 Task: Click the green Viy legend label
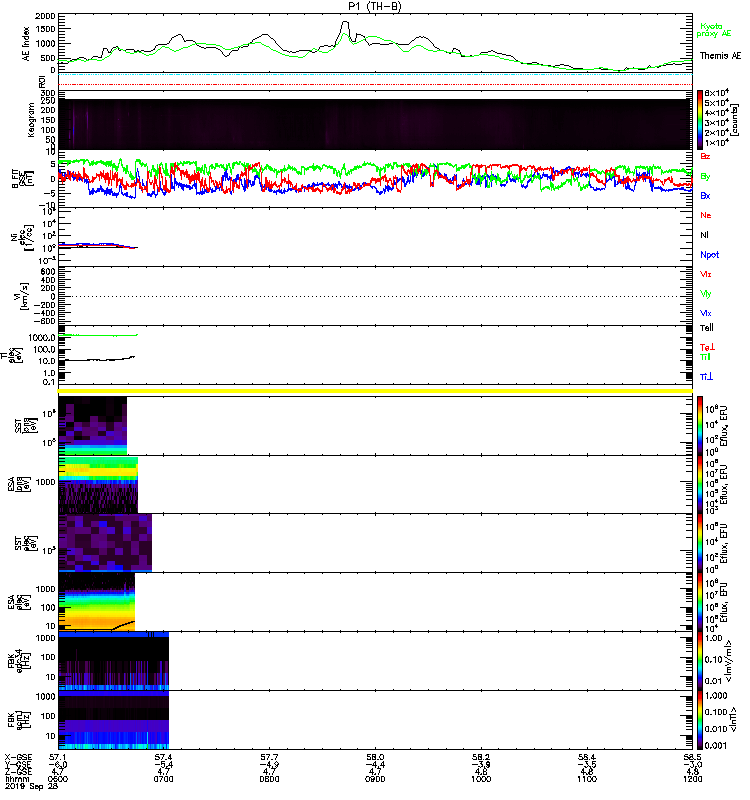[x=705, y=294]
